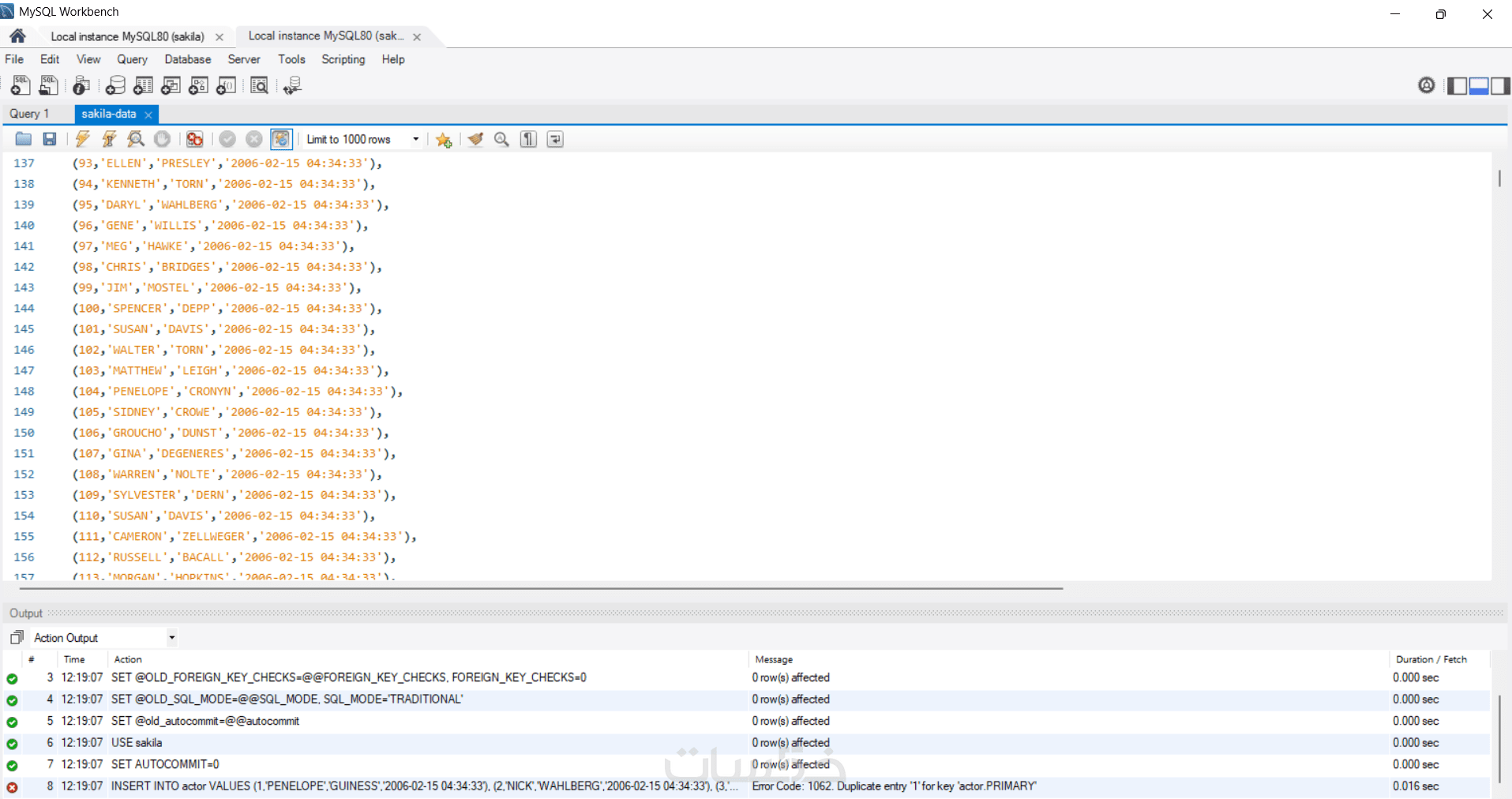Open the Edit menu
The height and width of the screenshot is (799, 1512).
(x=50, y=59)
